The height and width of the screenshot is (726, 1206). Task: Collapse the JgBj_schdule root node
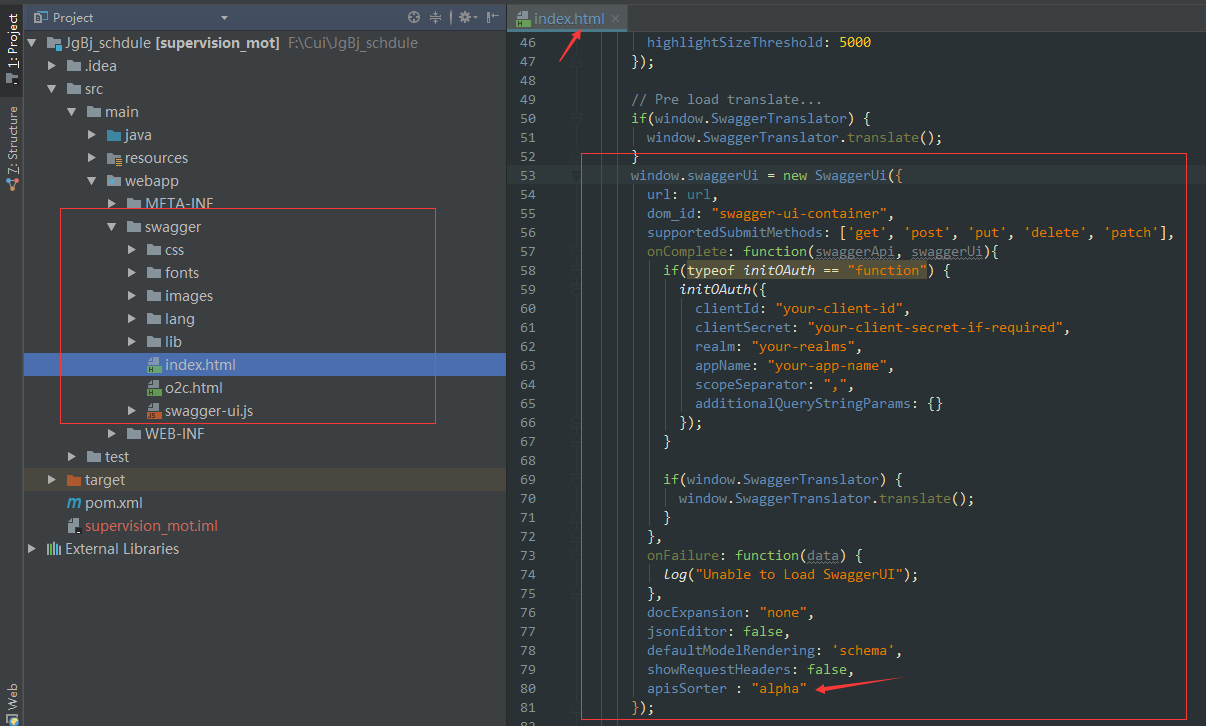(32, 43)
